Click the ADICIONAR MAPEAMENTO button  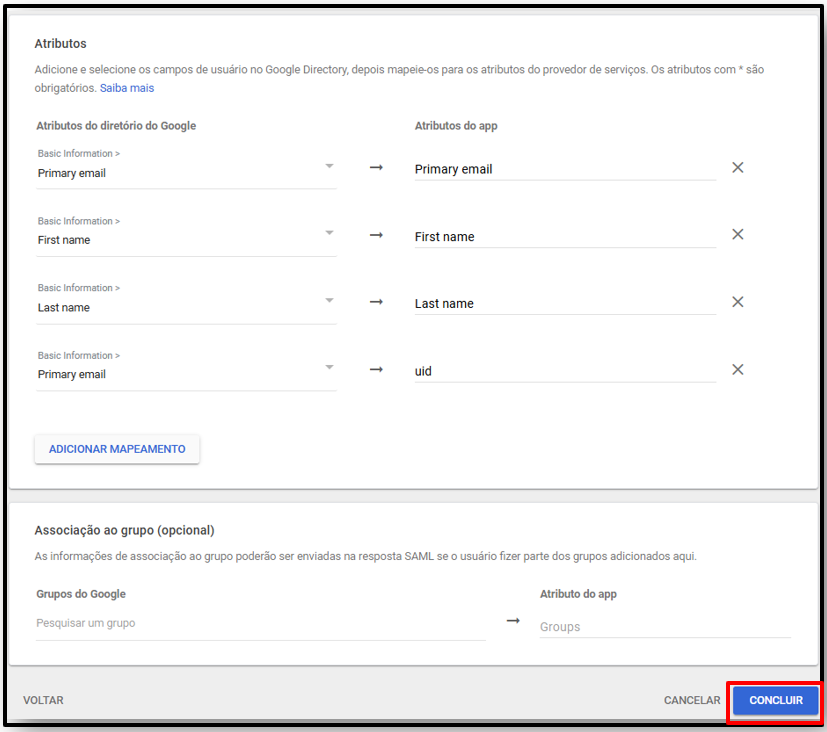click(x=117, y=449)
